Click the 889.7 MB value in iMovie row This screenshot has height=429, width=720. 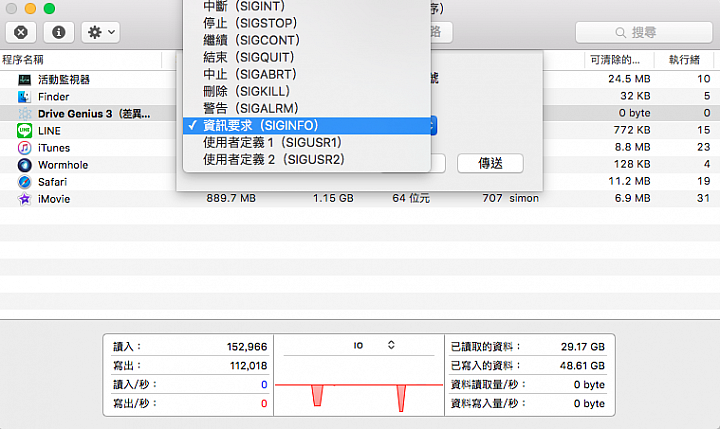231,198
